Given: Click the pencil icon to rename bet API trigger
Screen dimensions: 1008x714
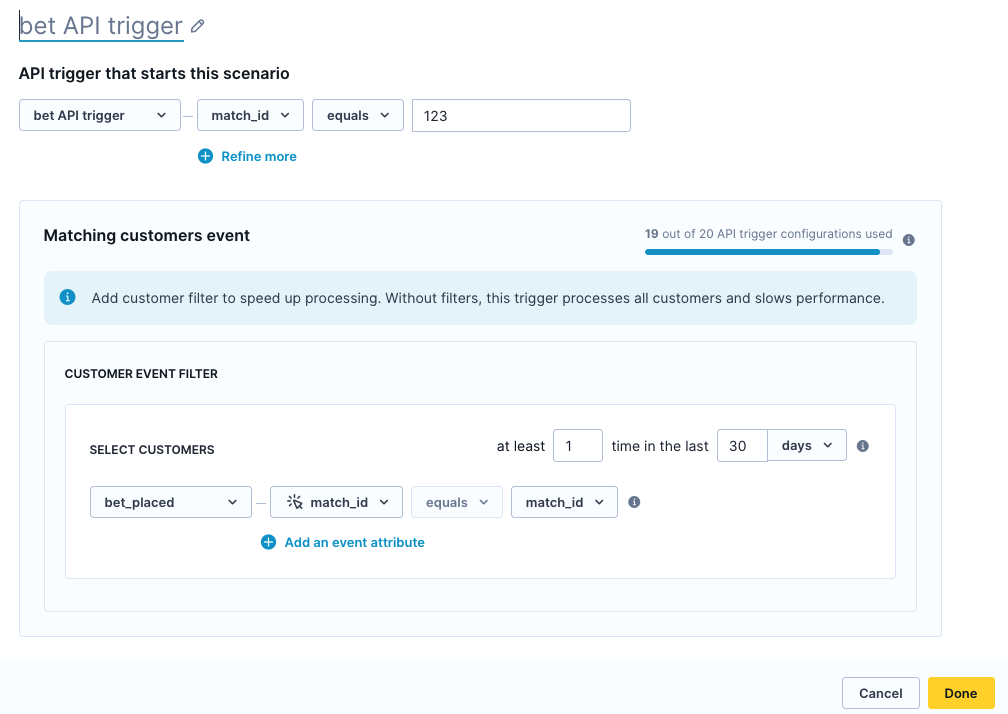Looking at the screenshot, I should (x=196, y=25).
